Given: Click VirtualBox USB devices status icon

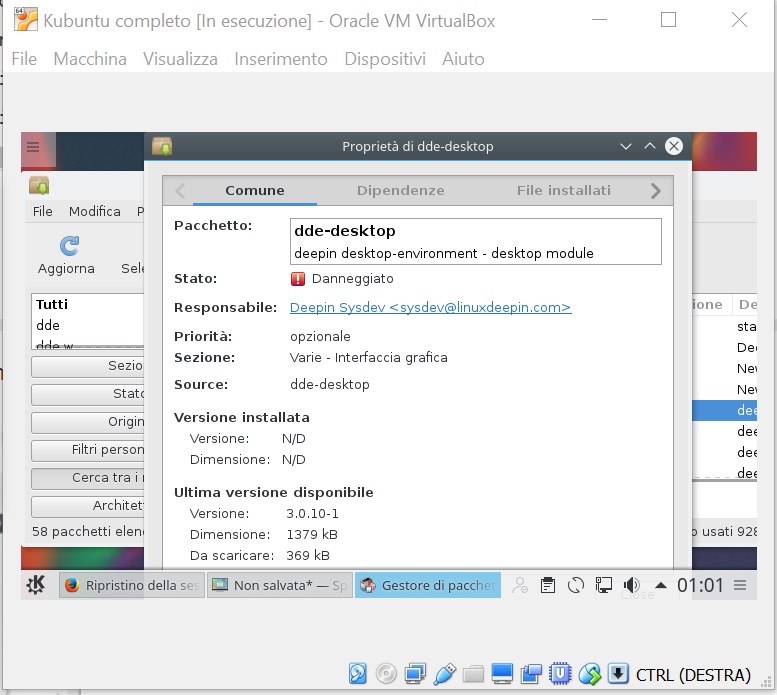Looking at the screenshot, I should 444,674.
